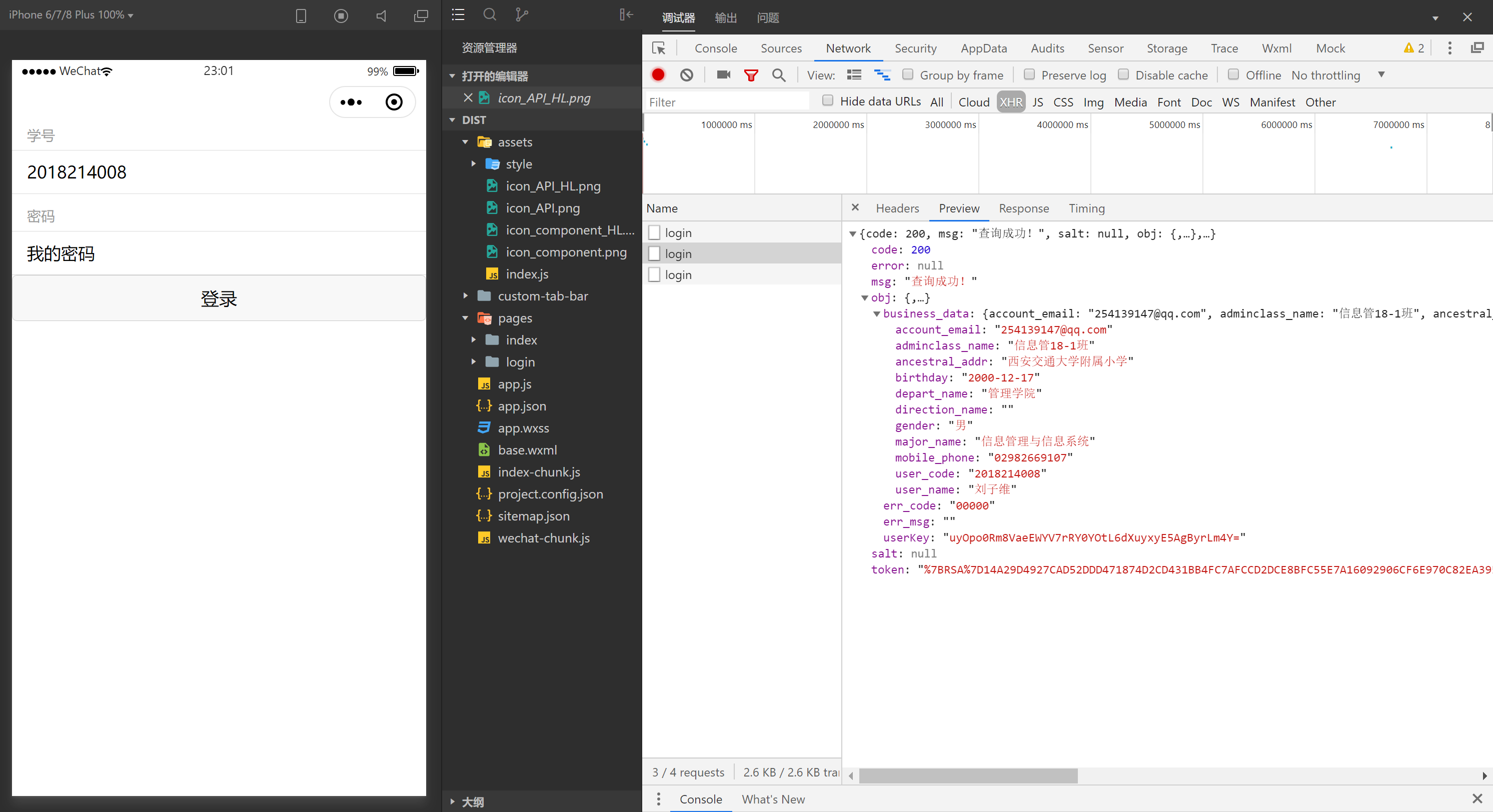Click the simulator mute speaker icon
This screenshot has height=812, width=1493.
click(381, 15)
